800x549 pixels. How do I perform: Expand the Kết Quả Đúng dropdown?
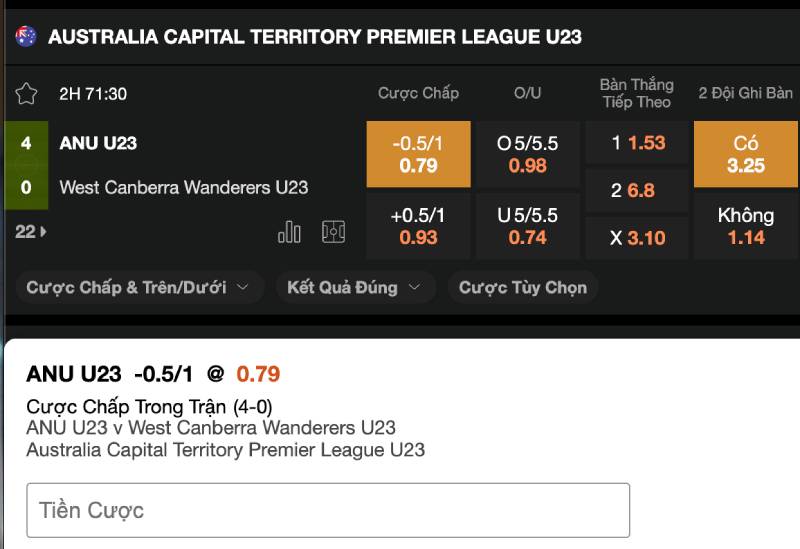coord(355,287)
